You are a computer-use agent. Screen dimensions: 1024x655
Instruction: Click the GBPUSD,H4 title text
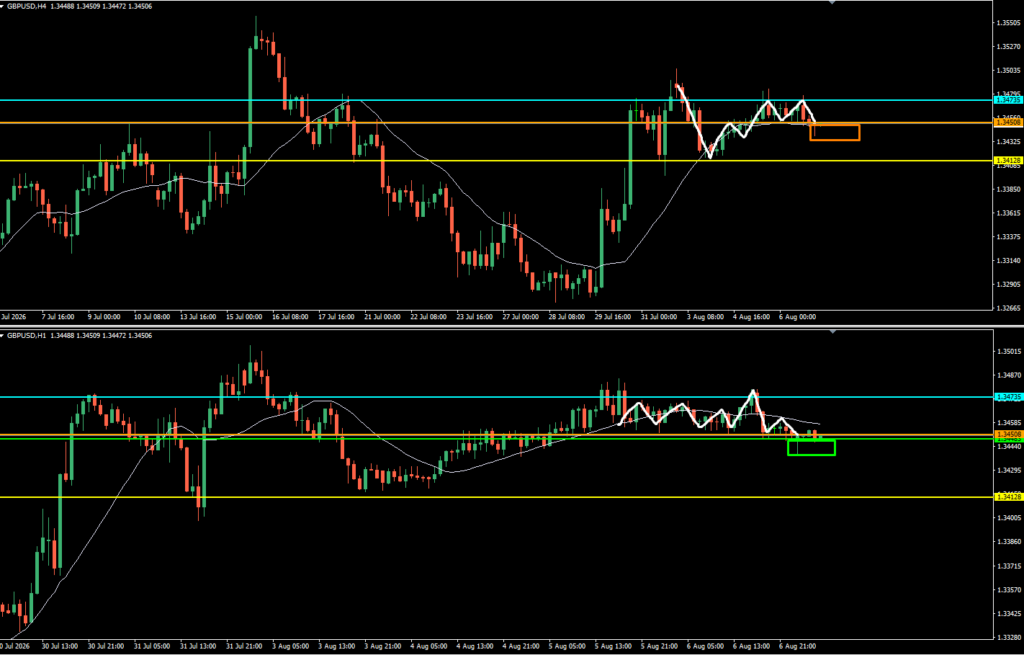pyautogui.click(x=24, y=6)
